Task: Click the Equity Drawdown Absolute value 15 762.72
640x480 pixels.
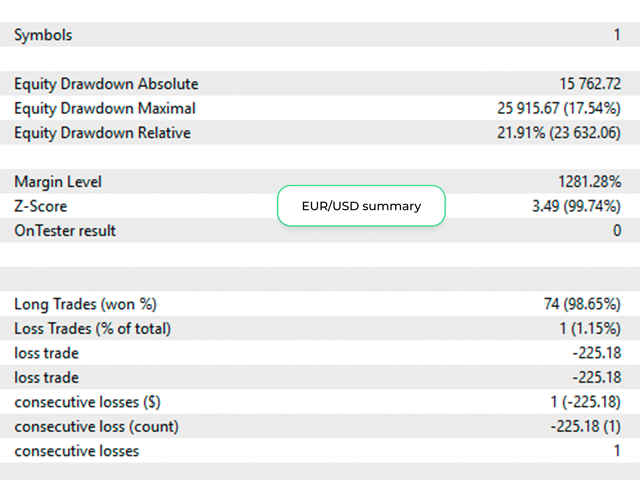Action: click(x=590, y=84)
